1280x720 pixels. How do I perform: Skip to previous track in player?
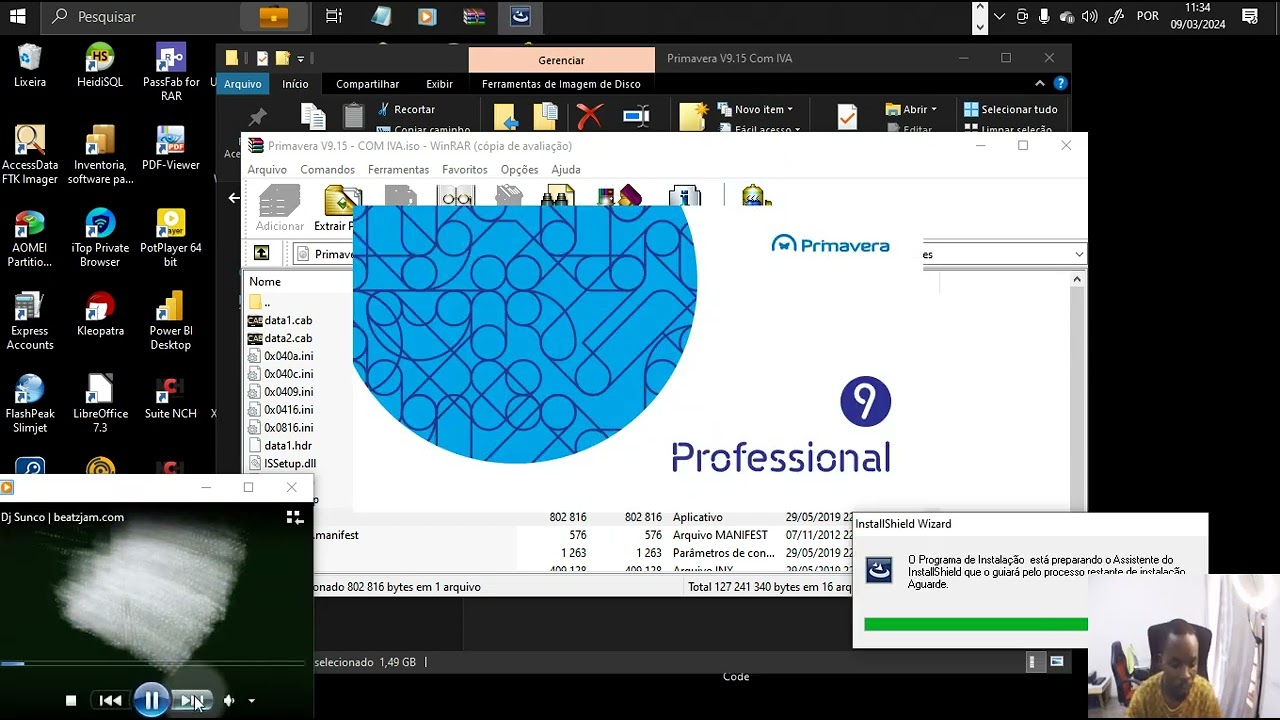pos(111,701)
